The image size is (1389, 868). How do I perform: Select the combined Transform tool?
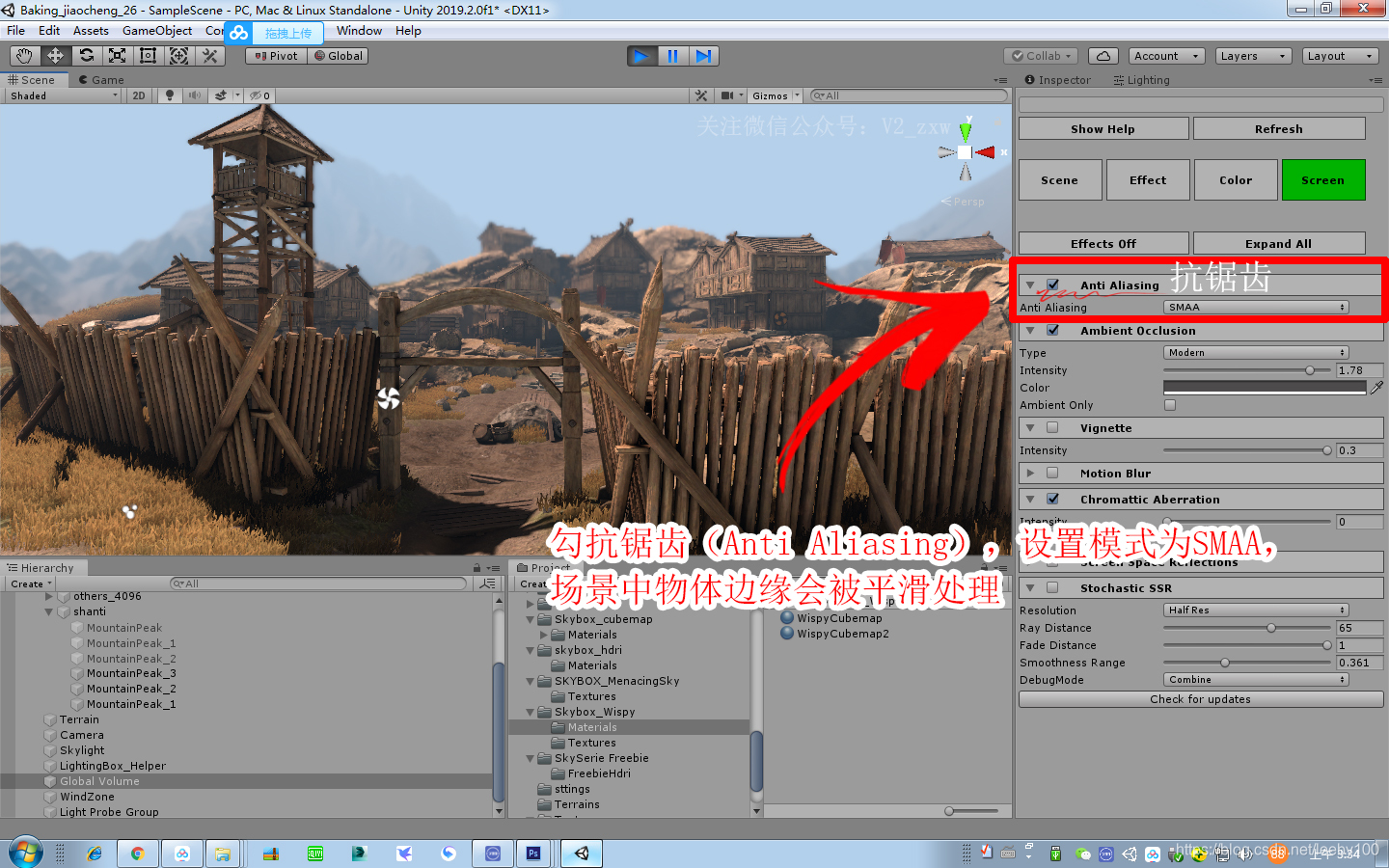(178, 56)
